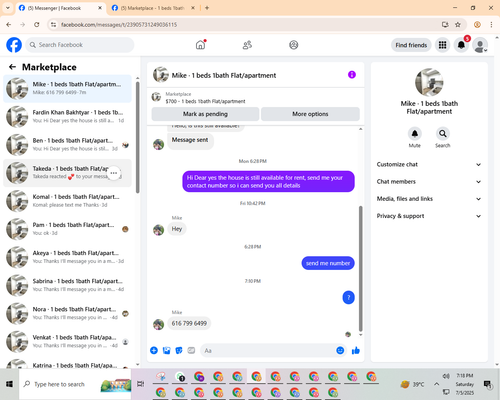This screenshot has width=500, height=400.
Task: Open the Home feed icon
Action: pyautogui.click(x=200, y=45)
